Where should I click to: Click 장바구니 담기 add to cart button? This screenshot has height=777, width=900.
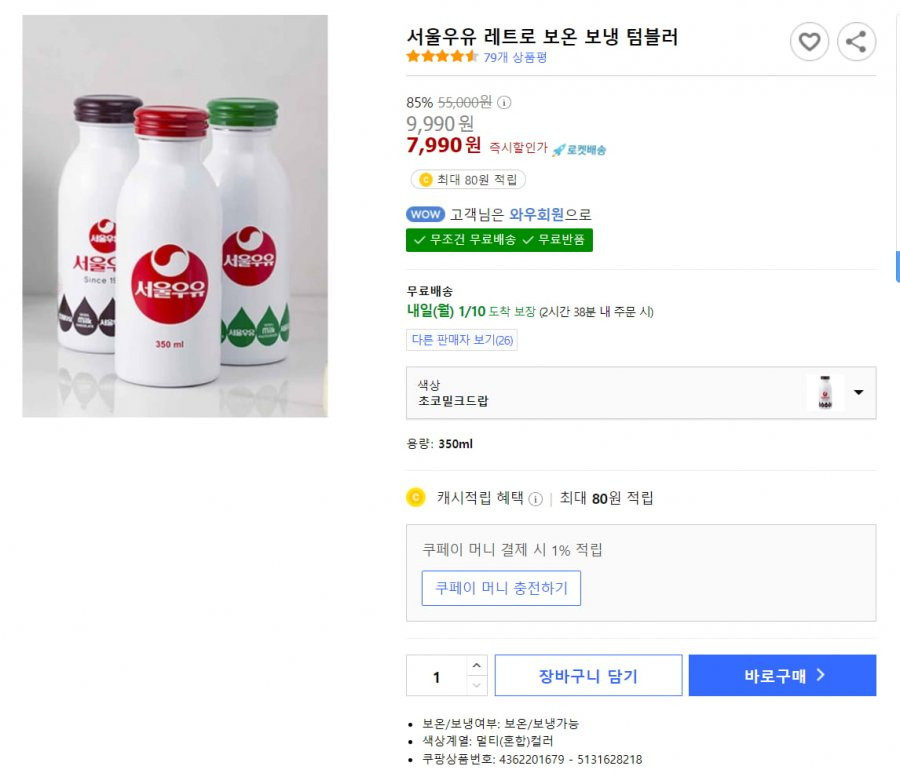pos(588,675)
